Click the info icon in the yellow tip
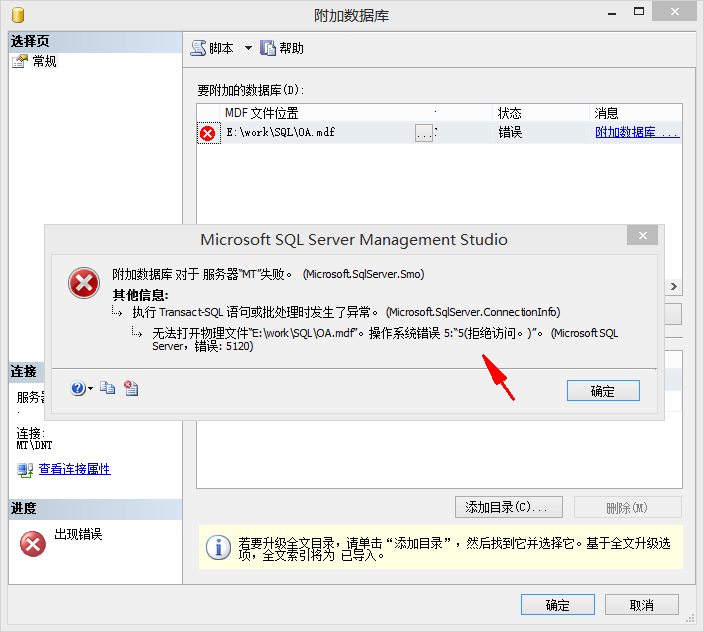The image size is (704, 632). point(218,547)
